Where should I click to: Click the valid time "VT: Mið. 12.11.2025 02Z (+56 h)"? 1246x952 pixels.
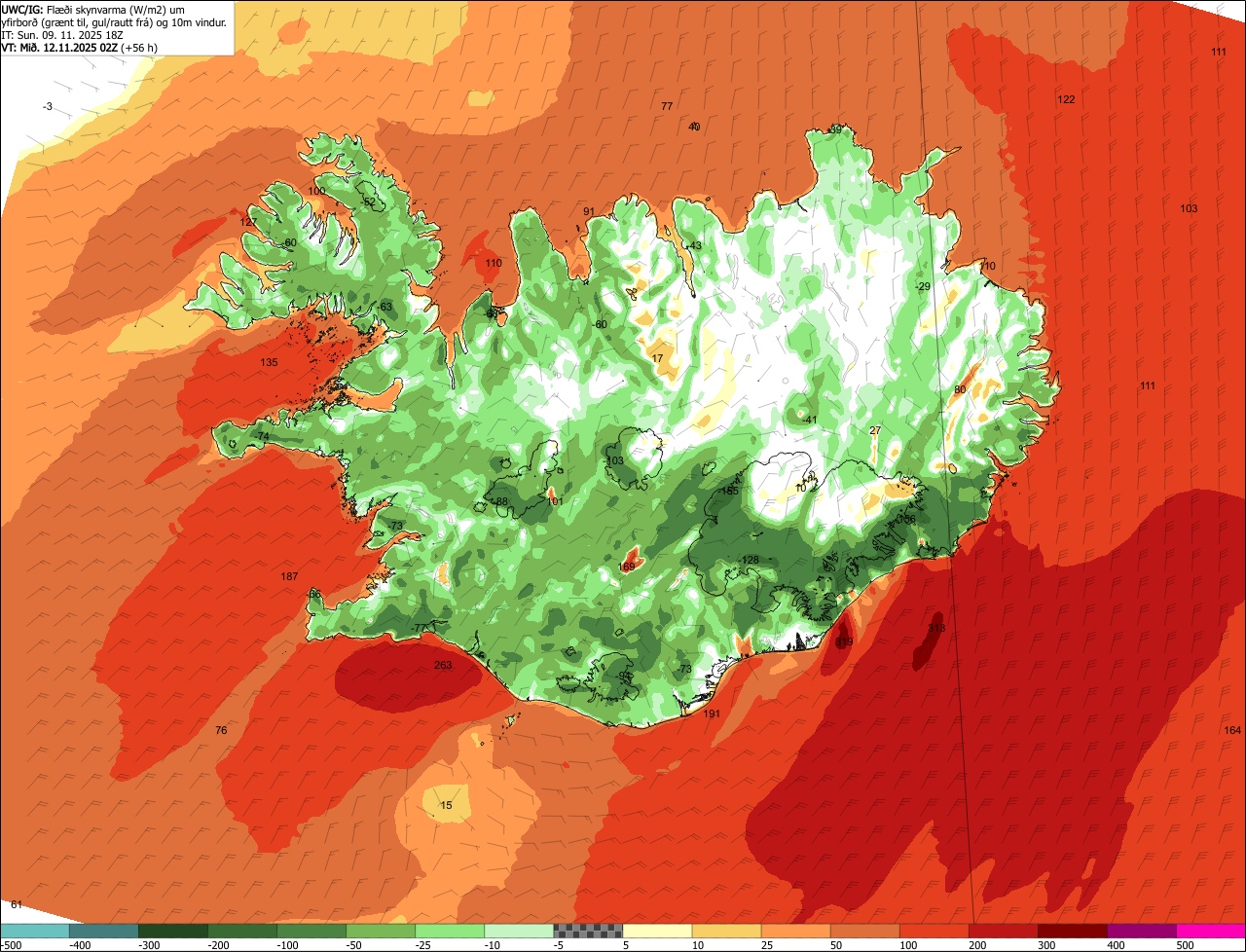(x=80, y=47)
